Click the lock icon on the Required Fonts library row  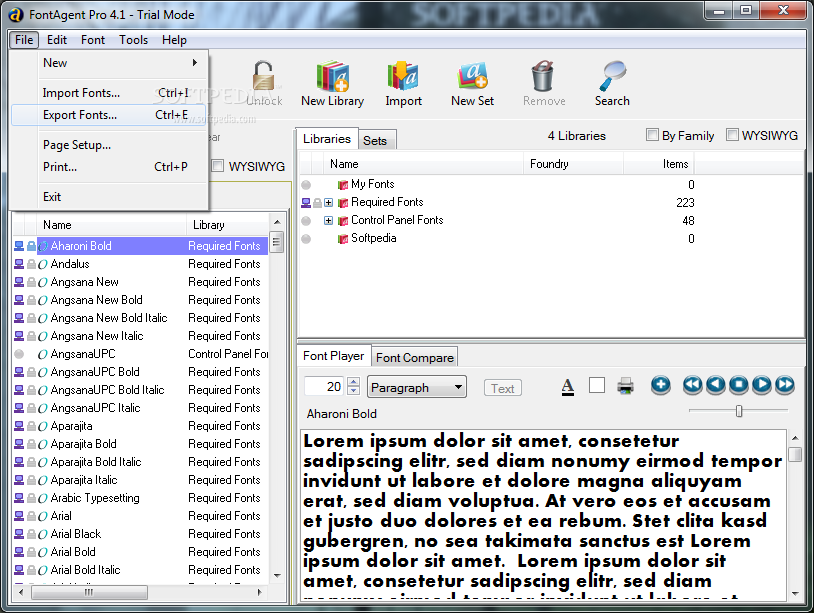(317, 203)
